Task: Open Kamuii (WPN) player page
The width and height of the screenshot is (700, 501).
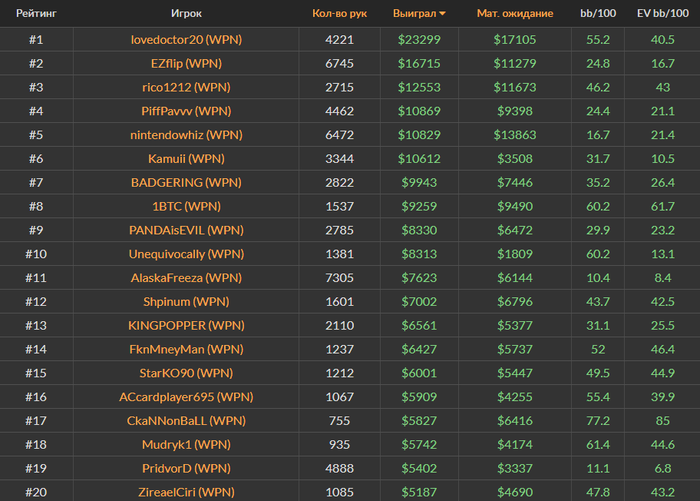Action: pyautogui.click(x=186, y=159)
